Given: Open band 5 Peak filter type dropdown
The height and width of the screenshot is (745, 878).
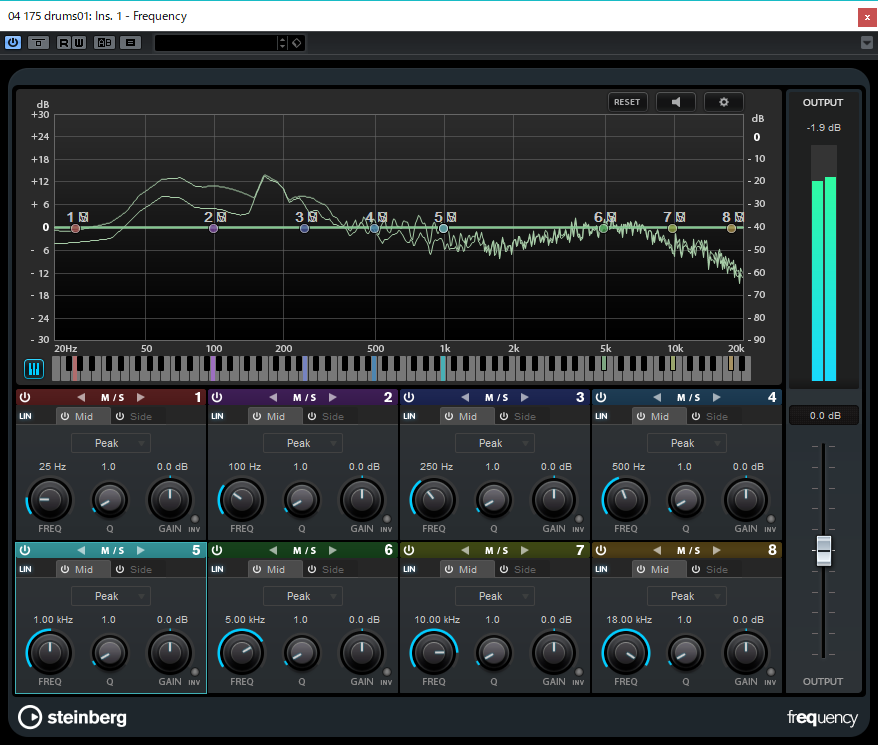Looking at the screenshot, I should point(111,596).
